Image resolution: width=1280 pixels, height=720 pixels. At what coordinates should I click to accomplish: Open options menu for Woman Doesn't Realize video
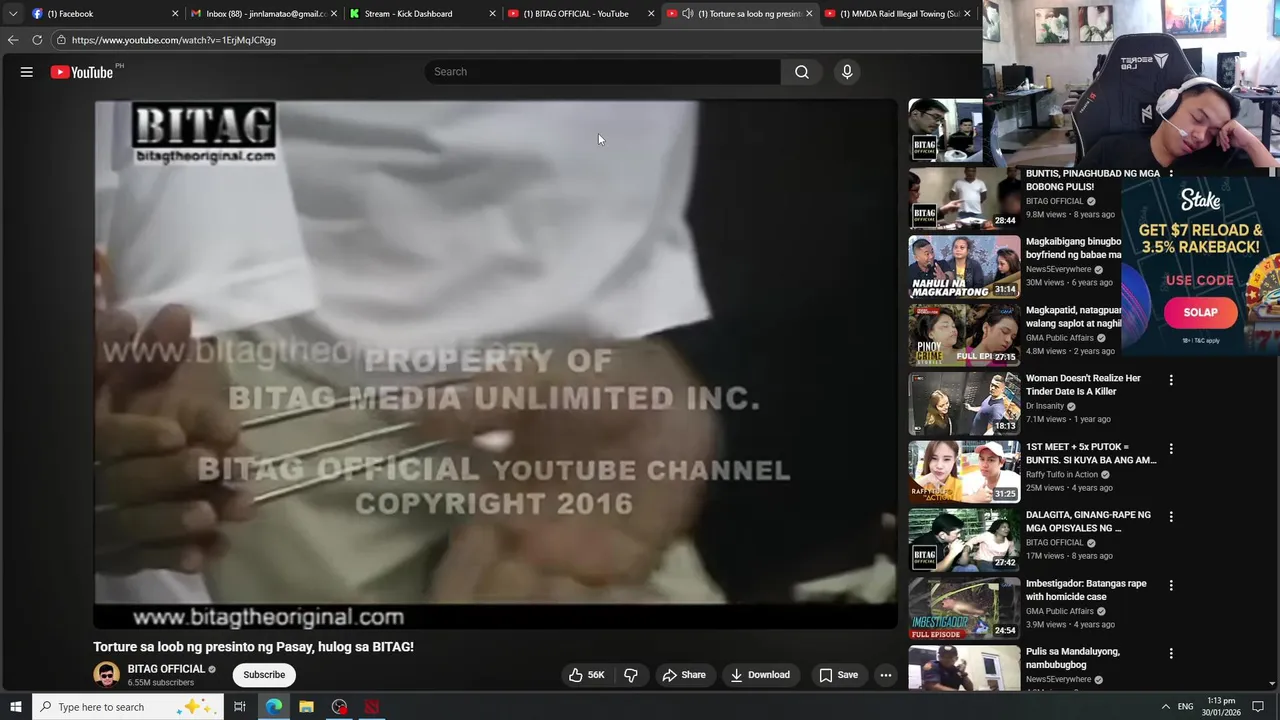tap(1171, 380)
